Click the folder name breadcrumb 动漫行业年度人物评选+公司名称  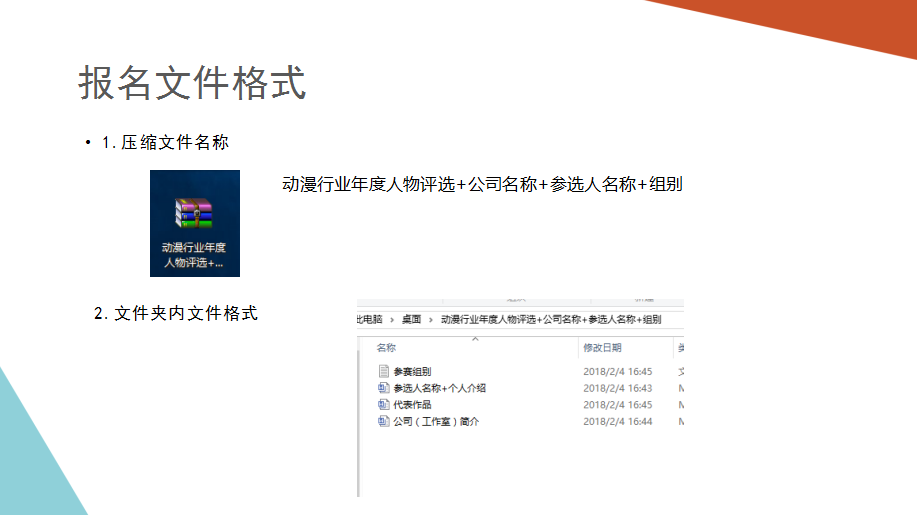pyautogui.click(x=551, y=319)
